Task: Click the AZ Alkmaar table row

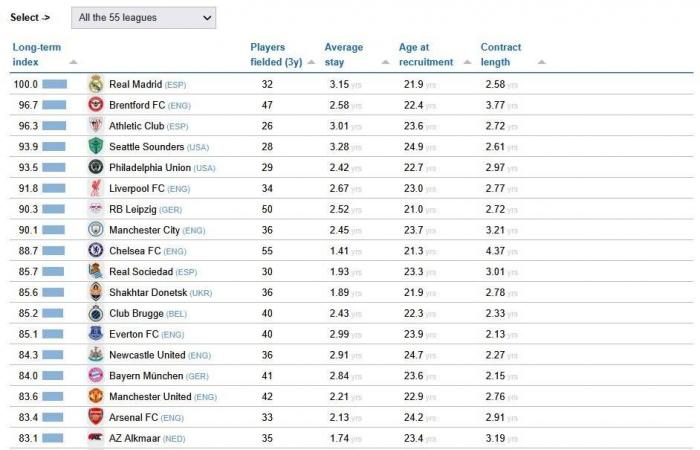Action: [300, 439]
